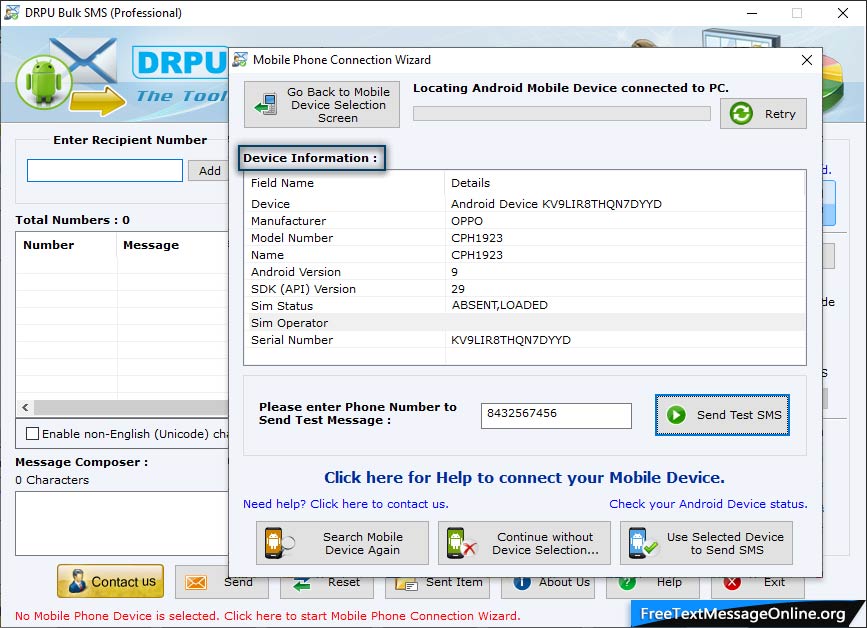Go back to Mobile Device Selection Screen

coord(322,104)
